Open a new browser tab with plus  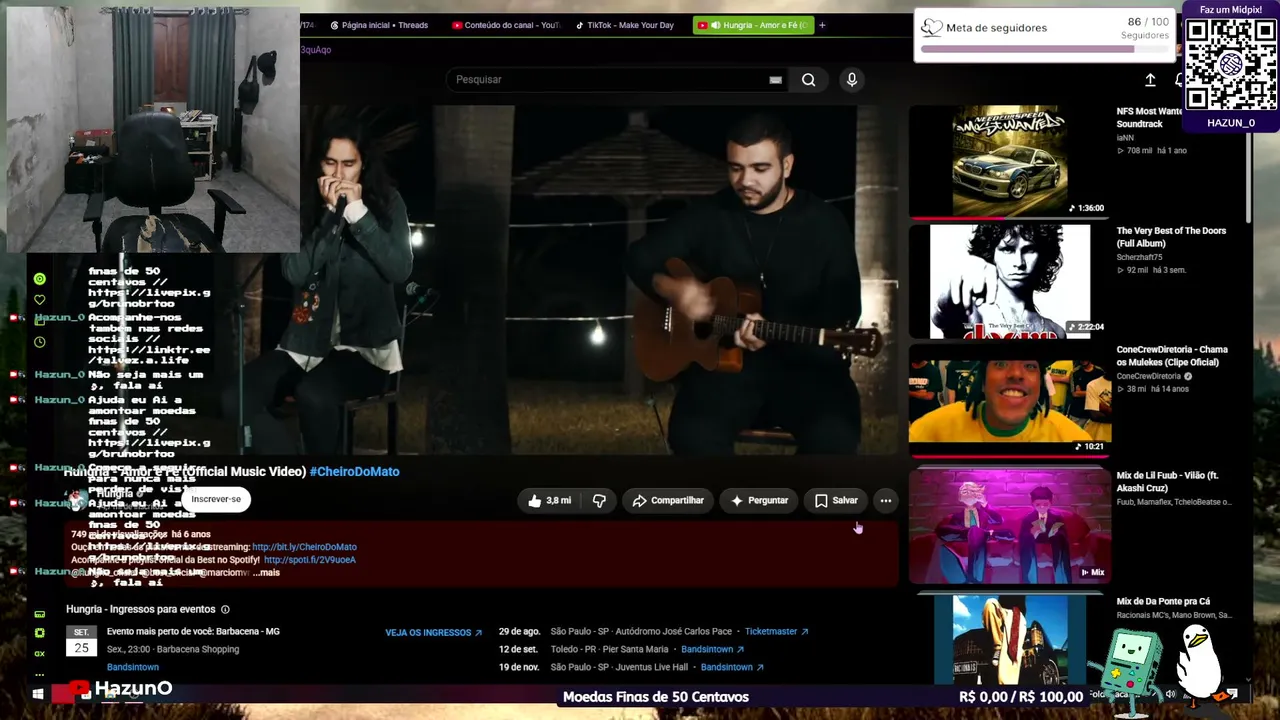822,25
